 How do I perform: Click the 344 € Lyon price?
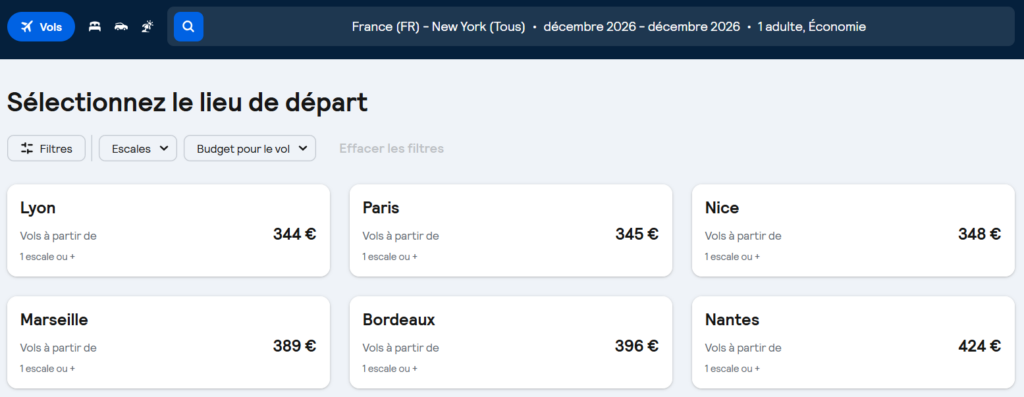pos(295,234)
